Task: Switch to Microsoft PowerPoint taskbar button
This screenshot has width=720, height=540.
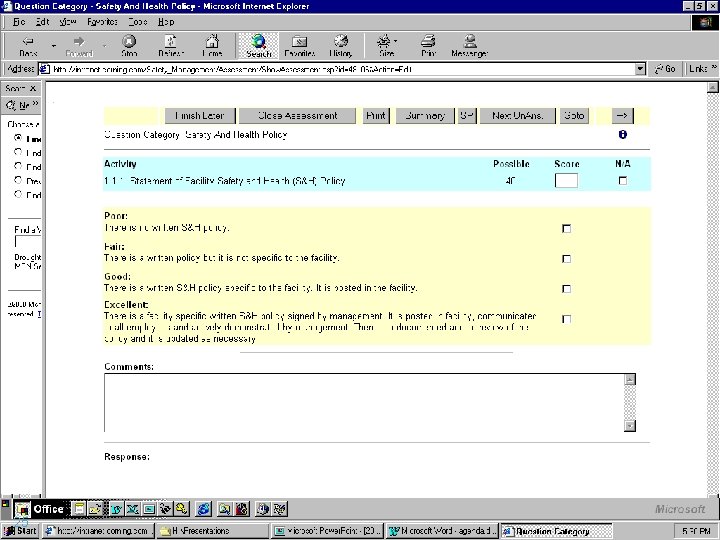Action: [x=327, y=531]
